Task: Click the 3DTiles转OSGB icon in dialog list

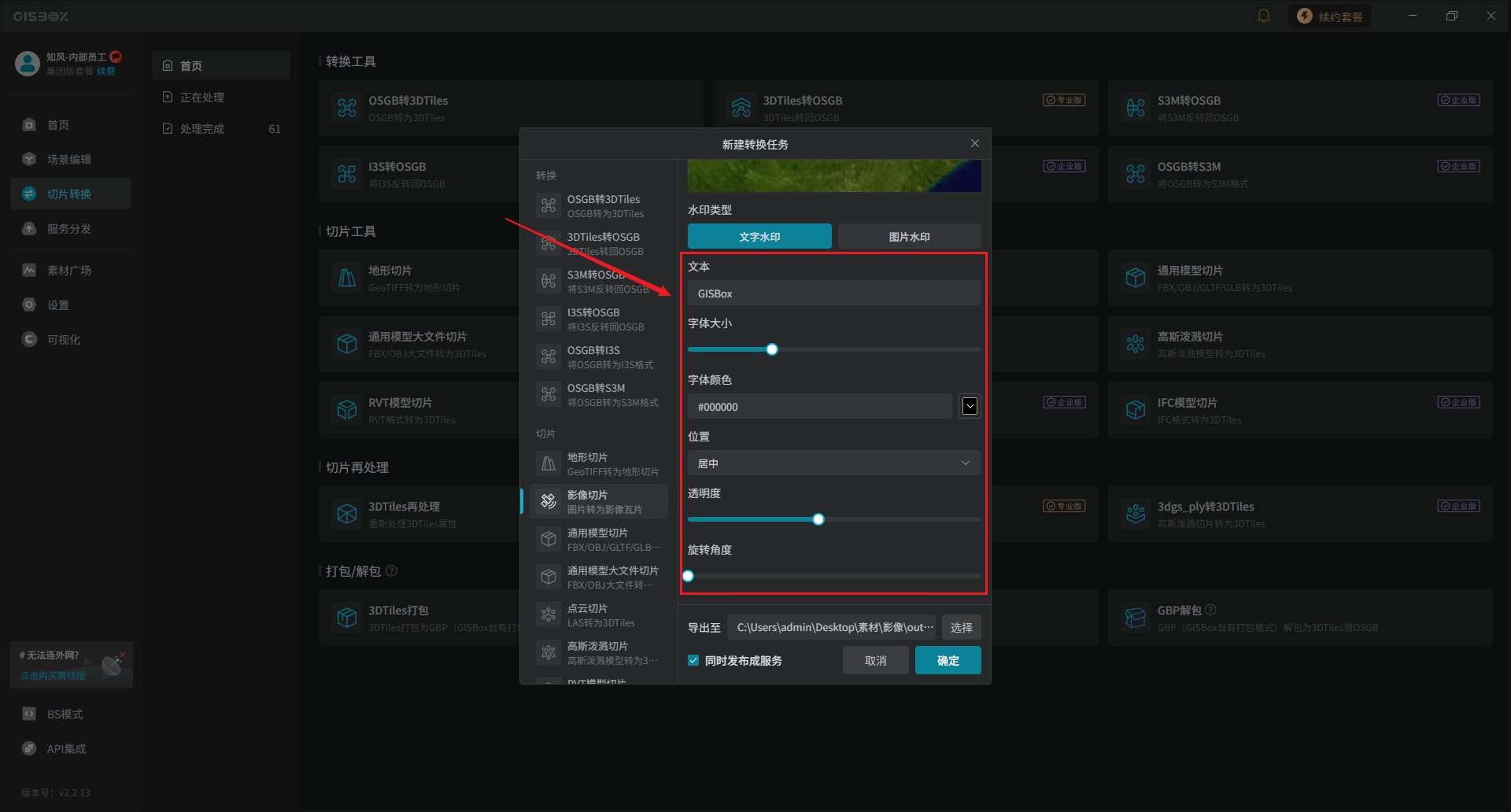Action: 549,244
